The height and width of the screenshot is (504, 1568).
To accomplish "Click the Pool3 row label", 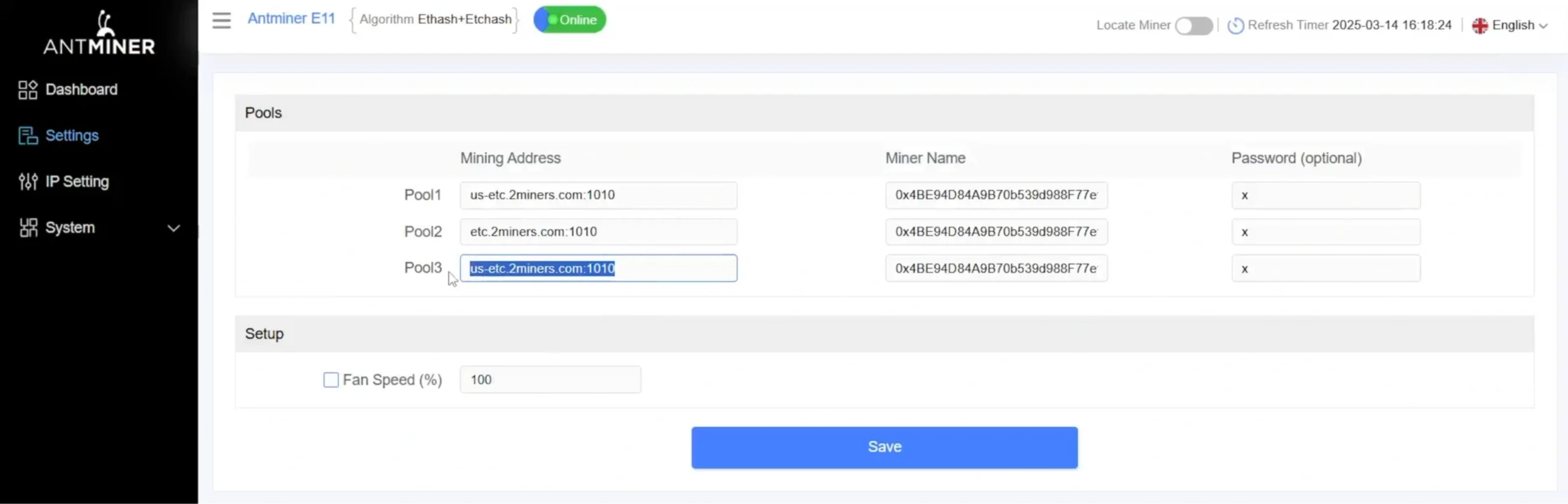I will tap(423, 268).
